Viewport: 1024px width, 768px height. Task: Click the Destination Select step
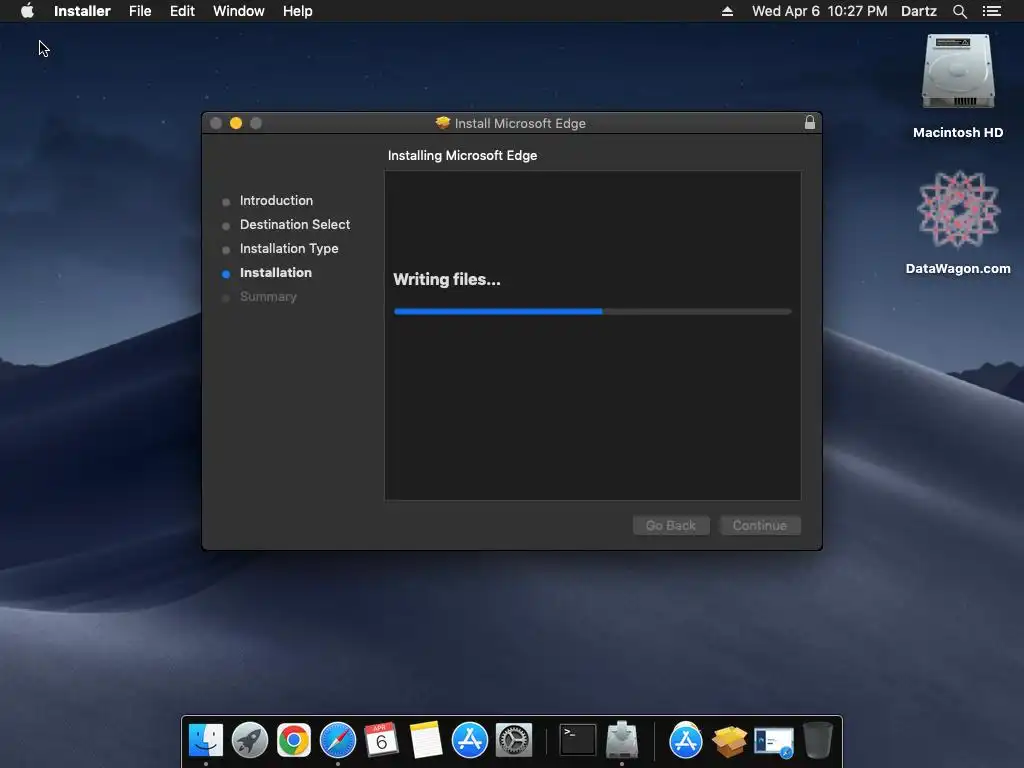pyautogui.click(x=295, y=225)
